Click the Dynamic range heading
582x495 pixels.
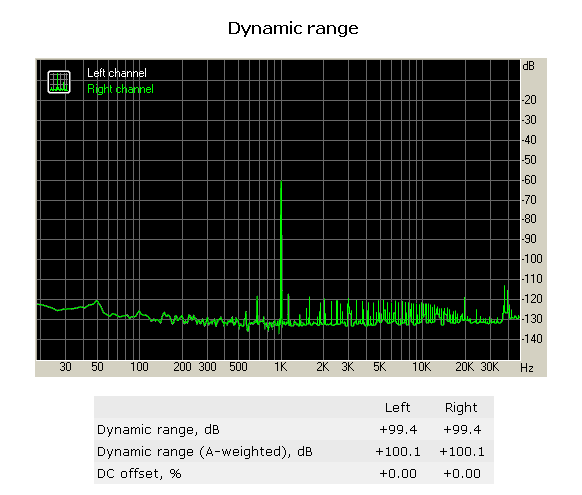point(293,29)
